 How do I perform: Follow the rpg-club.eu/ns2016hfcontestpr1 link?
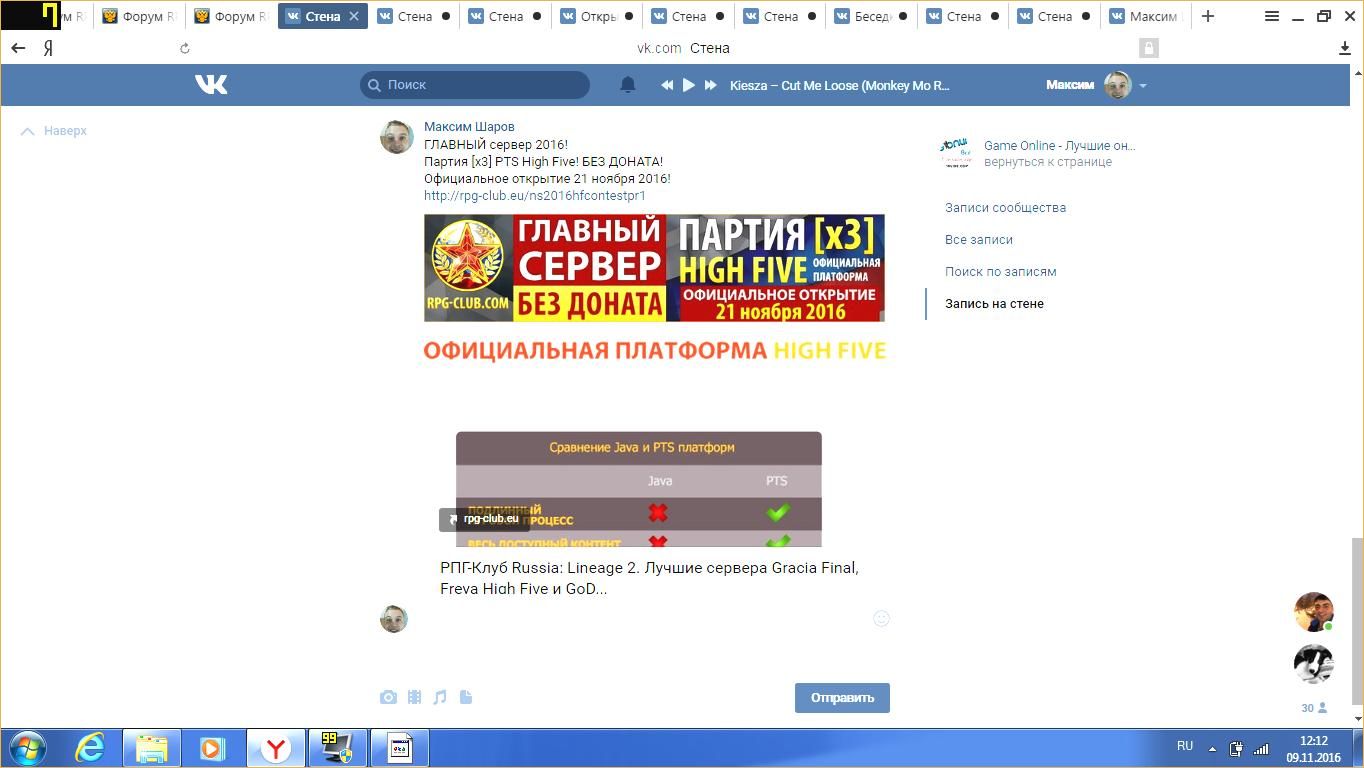coord(535,196)
